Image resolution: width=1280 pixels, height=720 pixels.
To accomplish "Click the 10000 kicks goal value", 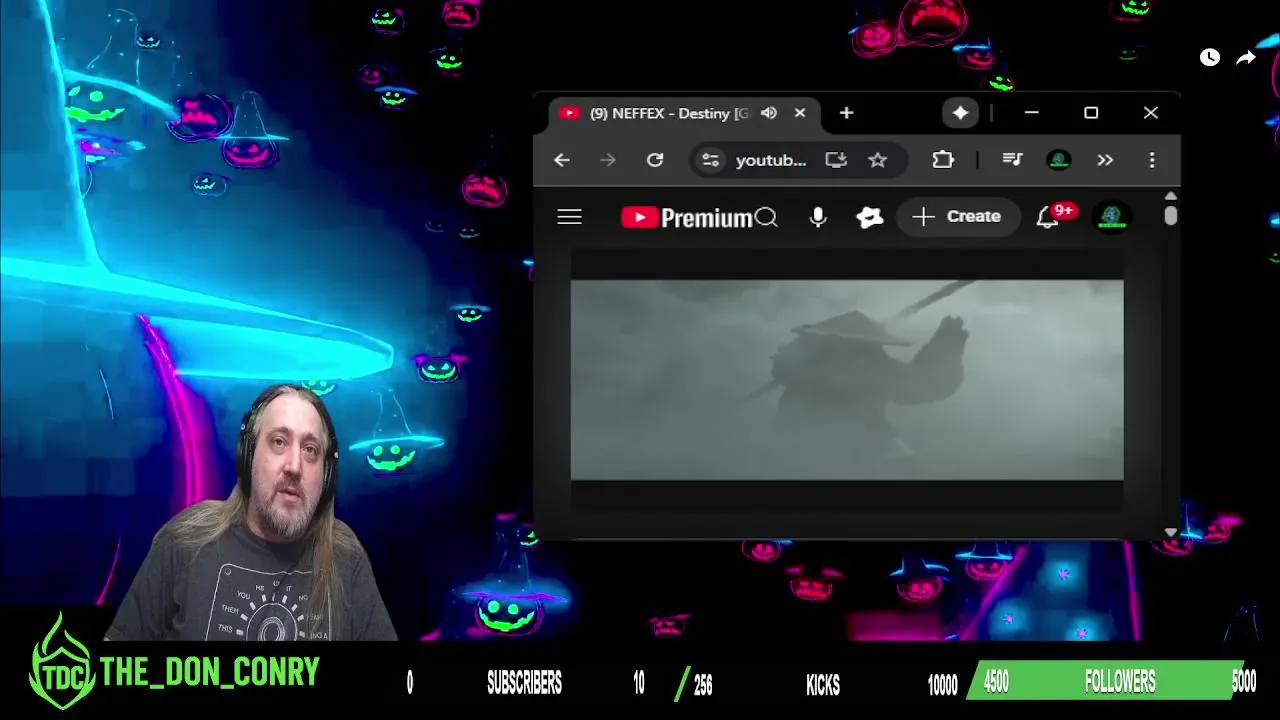I will pos(942,684).
